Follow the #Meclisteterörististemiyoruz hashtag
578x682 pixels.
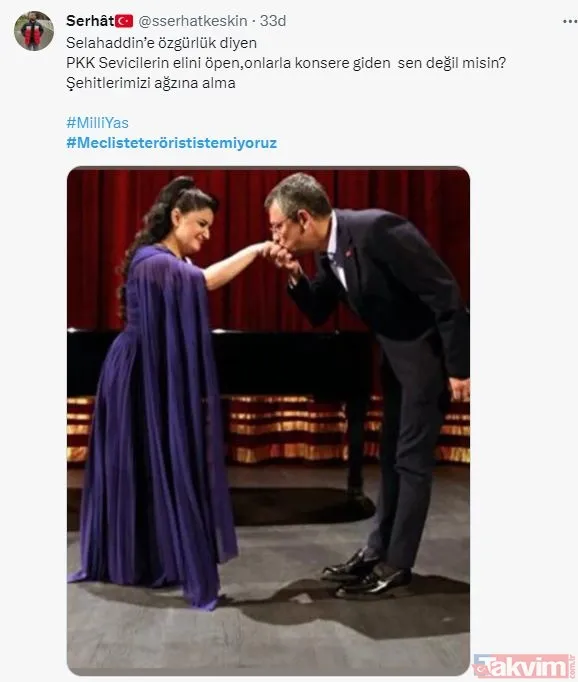(x=171, y=143)
